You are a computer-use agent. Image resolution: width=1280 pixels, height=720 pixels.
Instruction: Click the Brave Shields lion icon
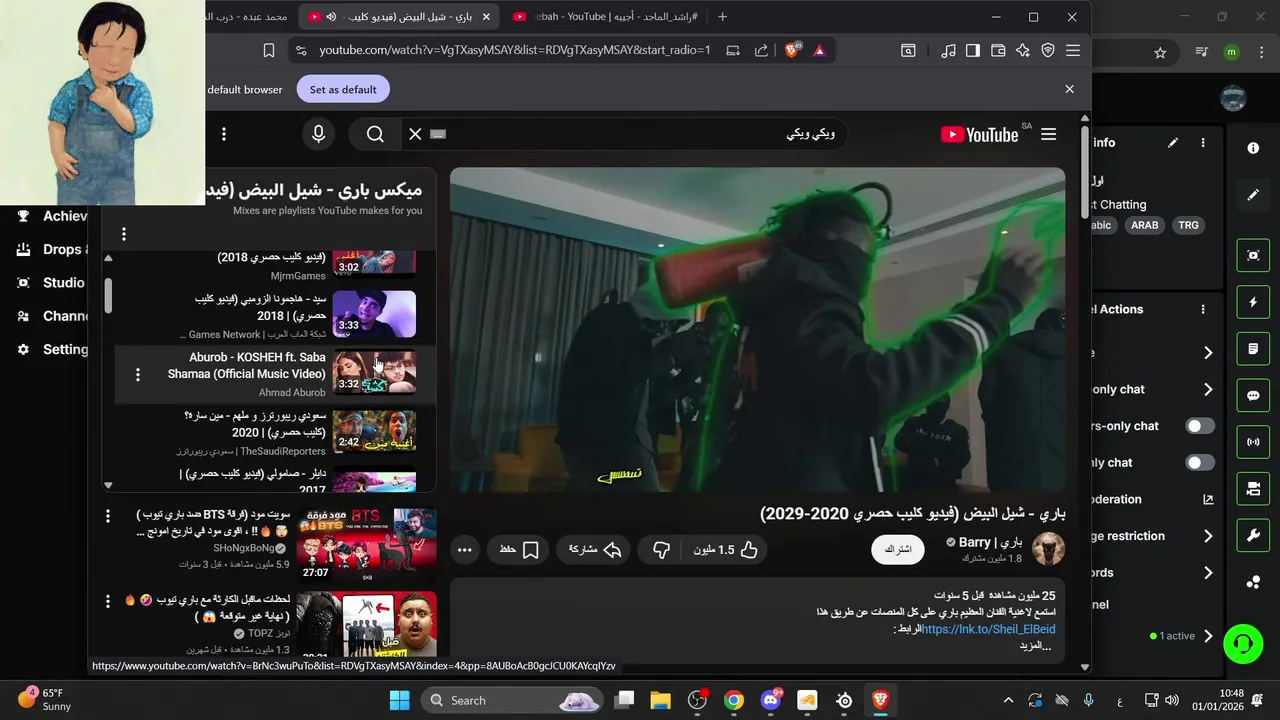[792, 50]
